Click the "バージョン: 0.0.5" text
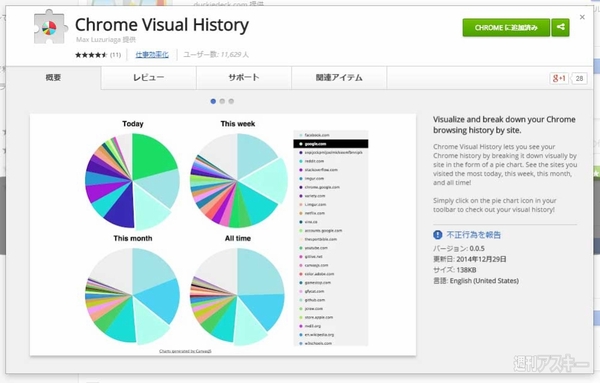 tap(459, 248)
